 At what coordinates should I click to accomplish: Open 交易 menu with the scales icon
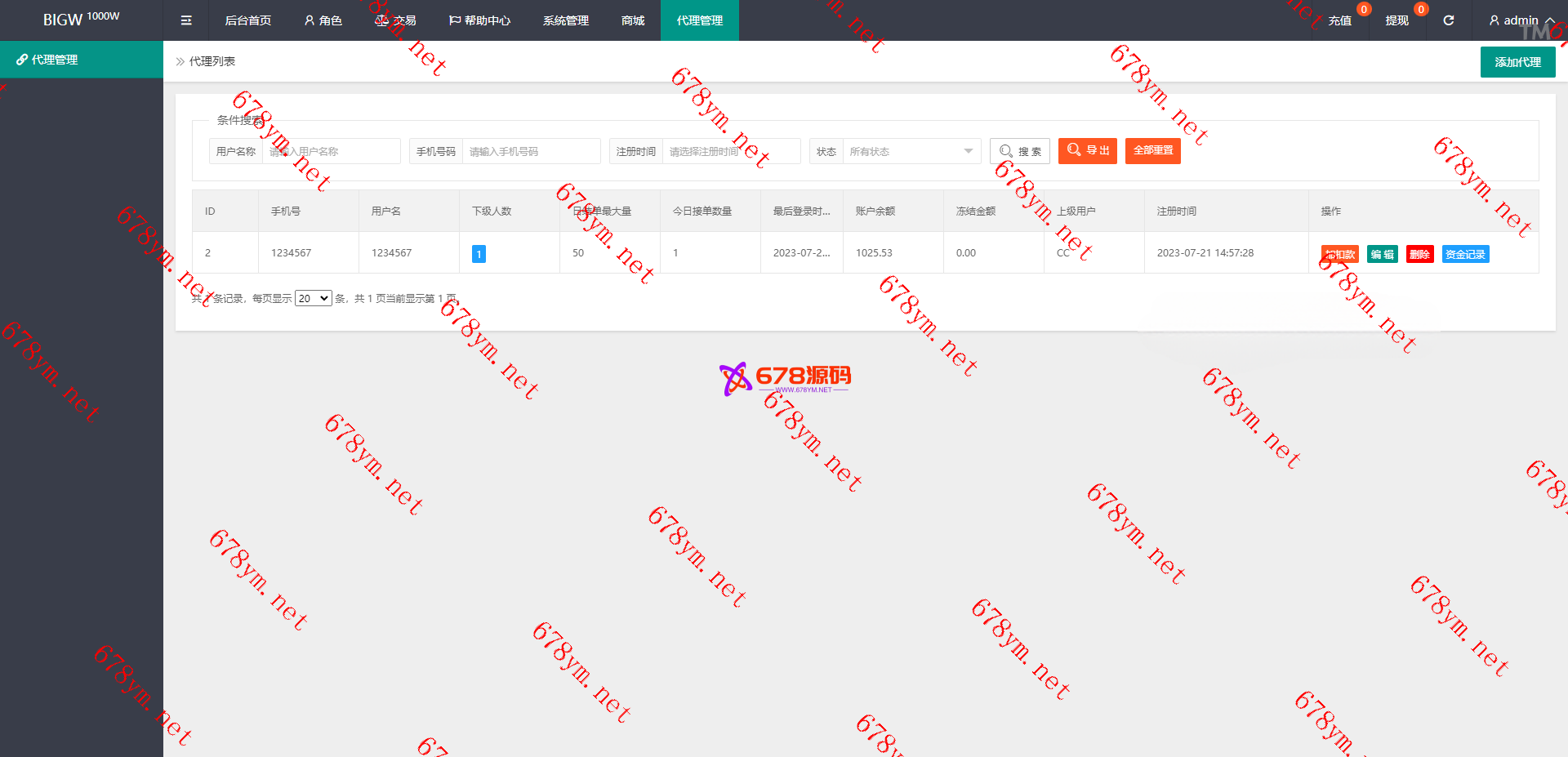[395, 20]
